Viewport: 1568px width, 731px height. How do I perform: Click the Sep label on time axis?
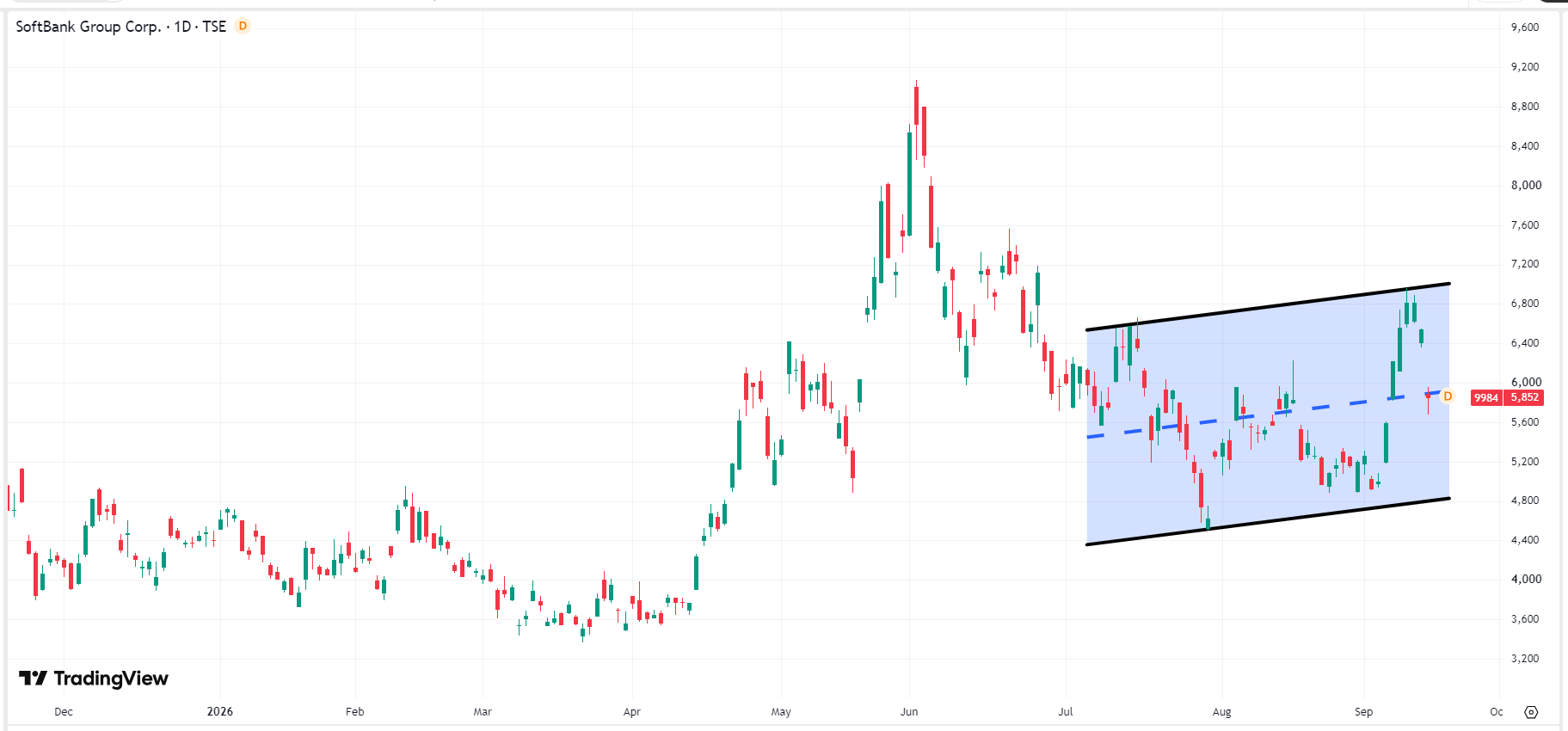point(1364,712)
